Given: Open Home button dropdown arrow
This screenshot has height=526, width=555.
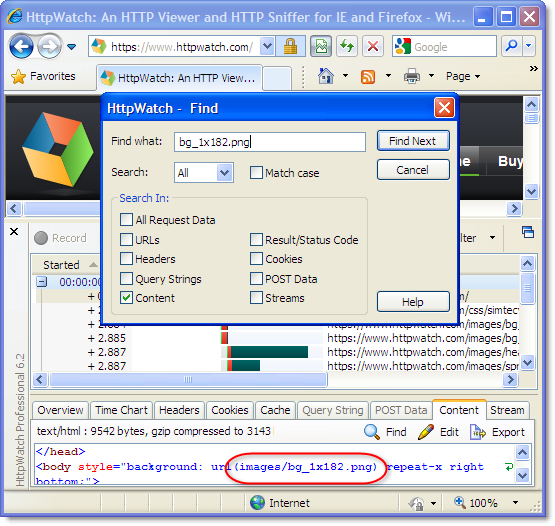Looking at the screenshot, I should coord(345,75).
